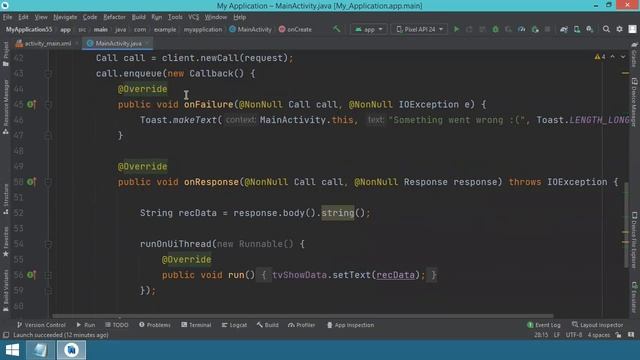Image resolution: width=640 pixels, height=360 pixels.
Task: Open the Terminal tool window
Action: coord(196,325)
